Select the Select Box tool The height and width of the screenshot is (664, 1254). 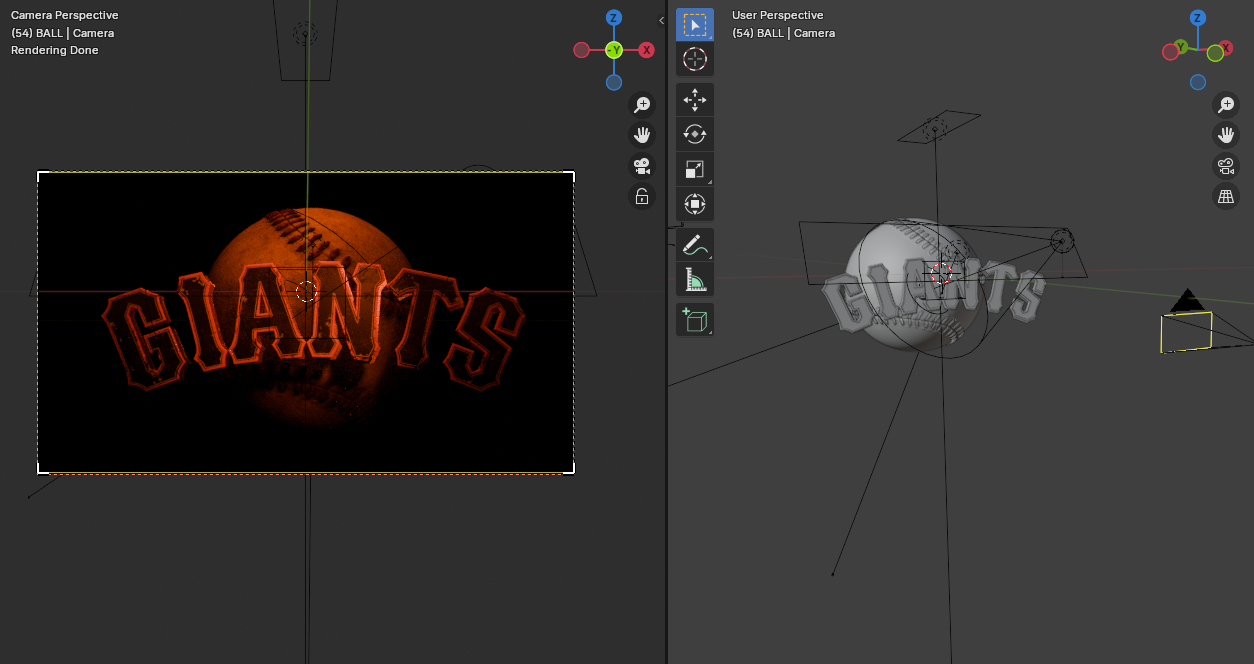coord(695,25)
